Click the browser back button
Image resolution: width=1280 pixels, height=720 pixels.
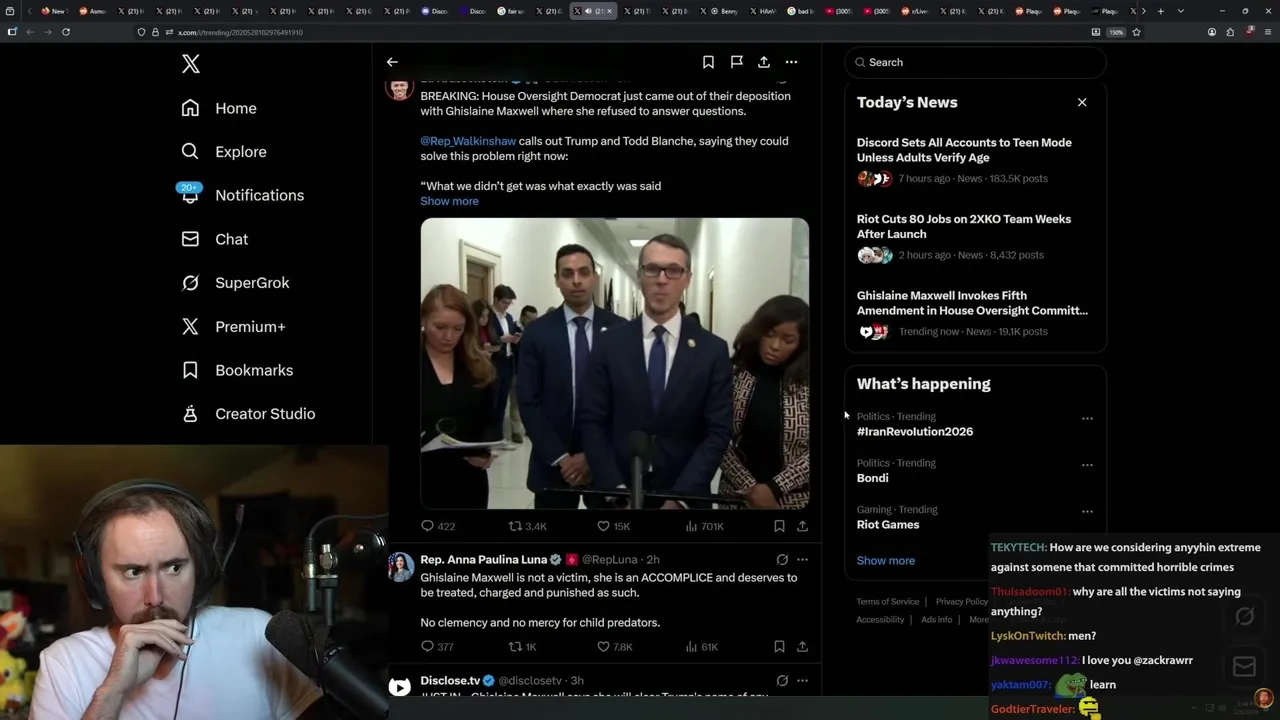30,32
